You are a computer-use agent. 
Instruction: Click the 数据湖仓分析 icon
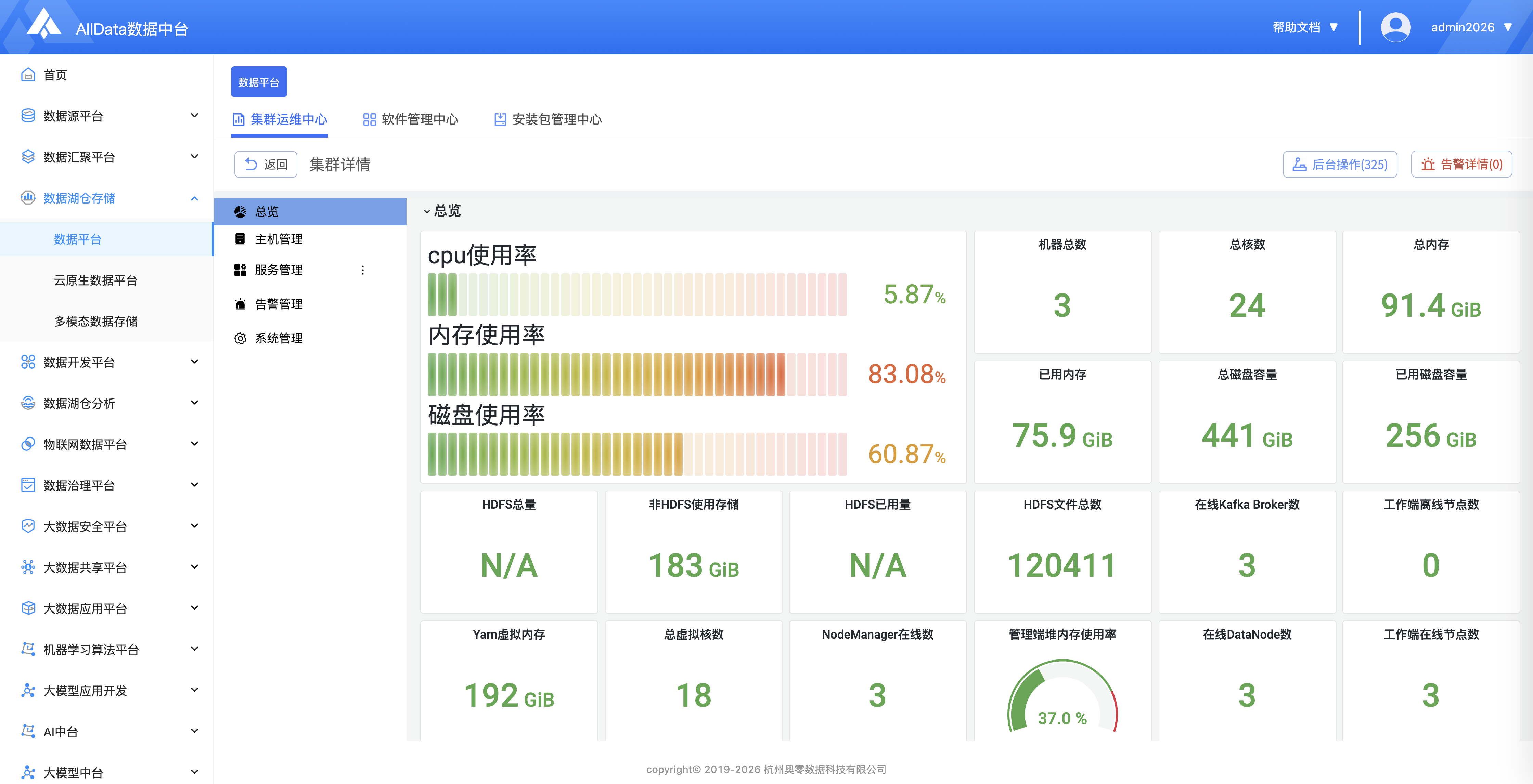coord(28,403)
